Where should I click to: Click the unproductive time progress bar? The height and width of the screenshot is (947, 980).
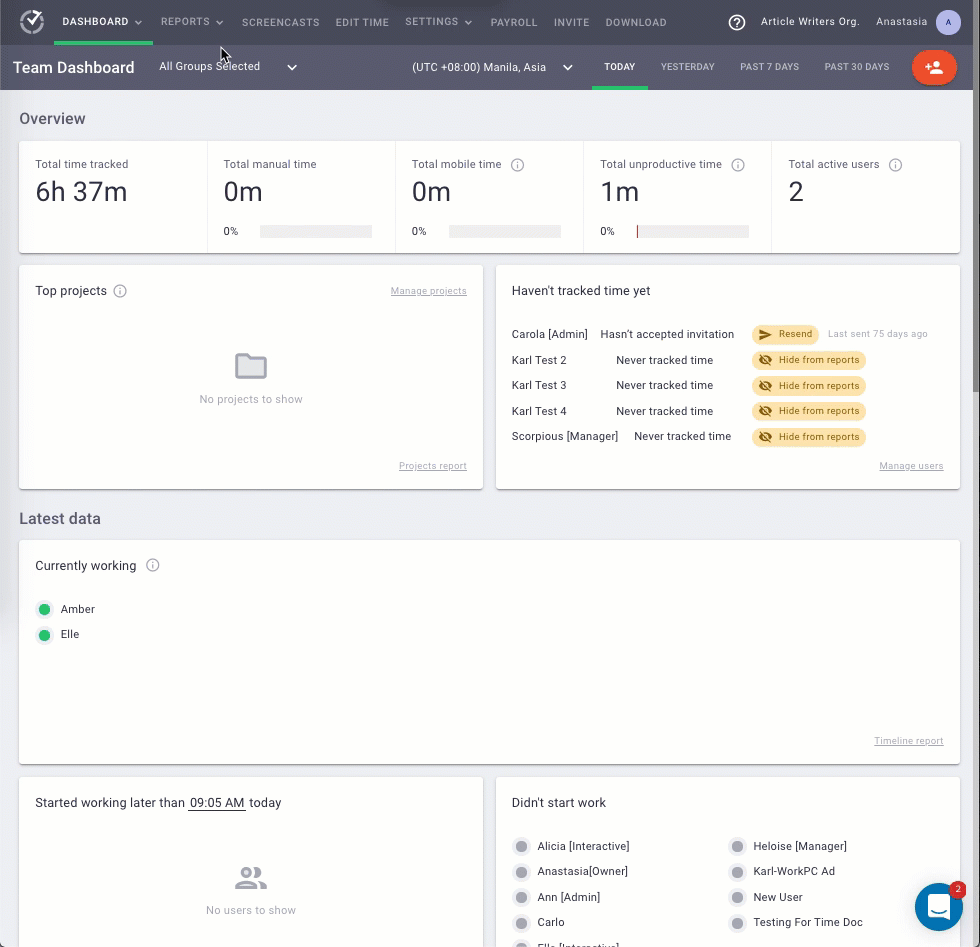click(692, 231)
